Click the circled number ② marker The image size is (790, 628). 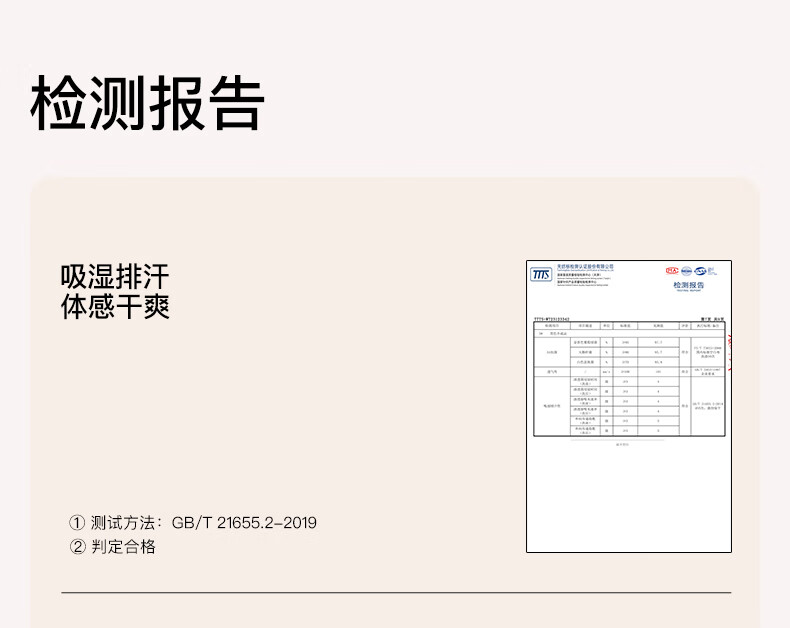[x=77, y=547]
